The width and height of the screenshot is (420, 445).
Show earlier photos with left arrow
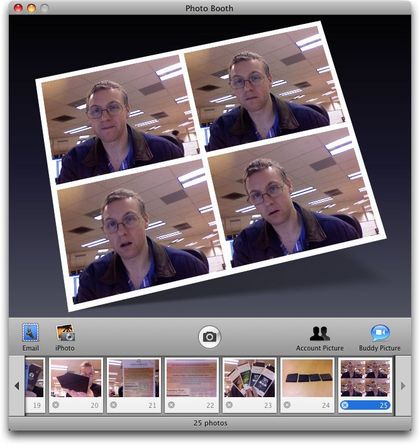[x=17, y=386]
